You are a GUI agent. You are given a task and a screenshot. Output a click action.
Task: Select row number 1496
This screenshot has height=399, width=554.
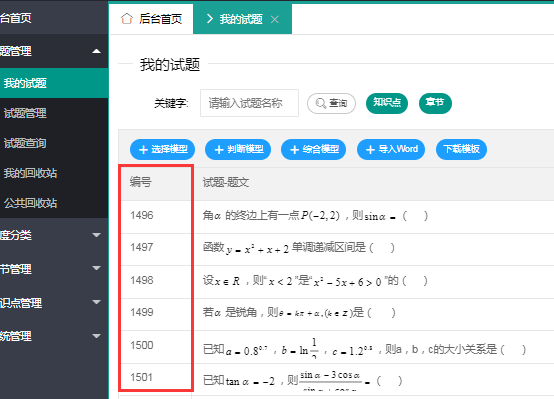pyautogui.click(x=142, y=215)
